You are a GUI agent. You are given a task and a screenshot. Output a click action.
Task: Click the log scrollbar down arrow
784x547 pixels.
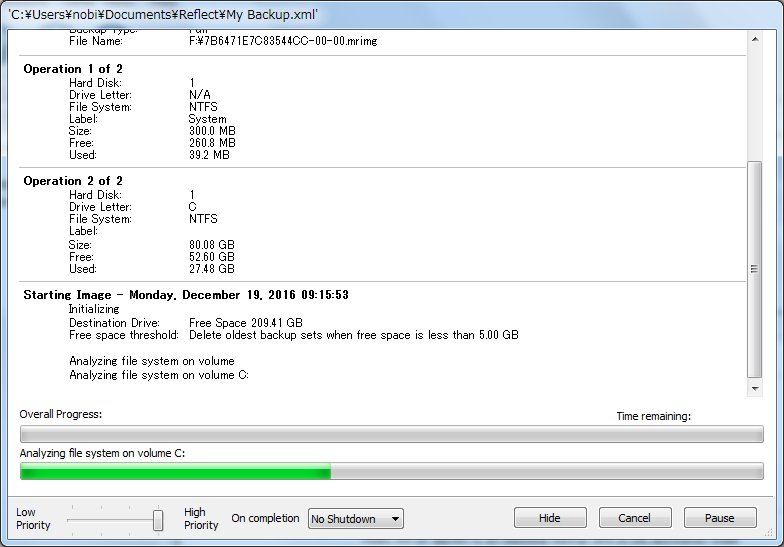[755, 388]
